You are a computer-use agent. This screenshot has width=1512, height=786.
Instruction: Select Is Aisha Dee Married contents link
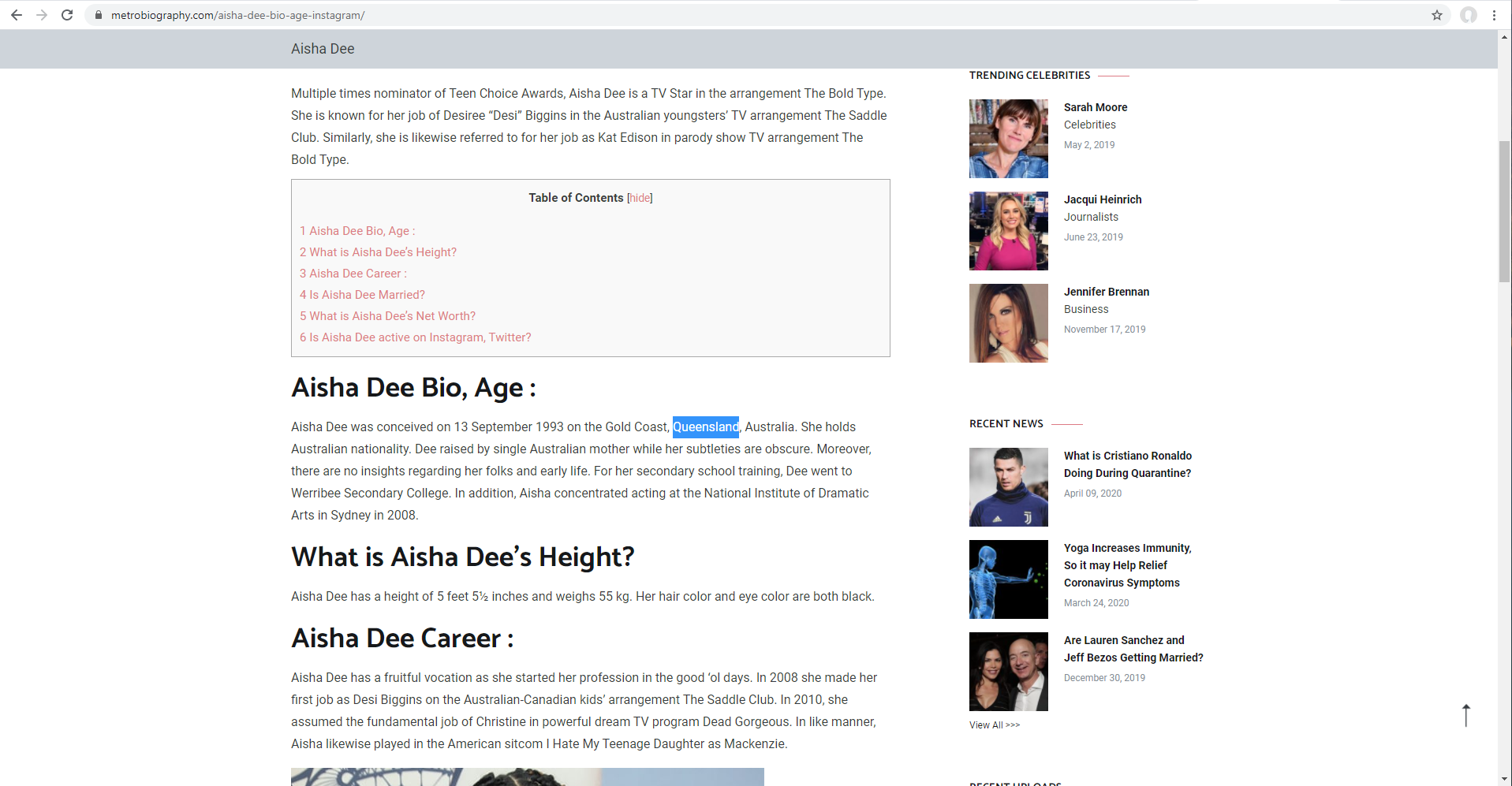click(x=362, y=295)
